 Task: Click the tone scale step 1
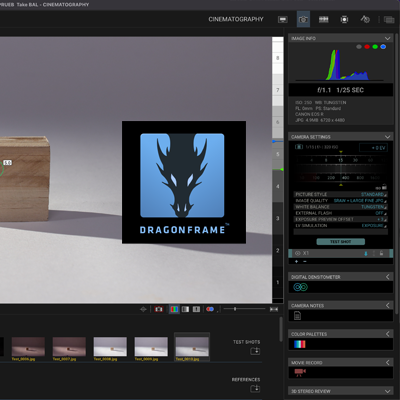278,282
